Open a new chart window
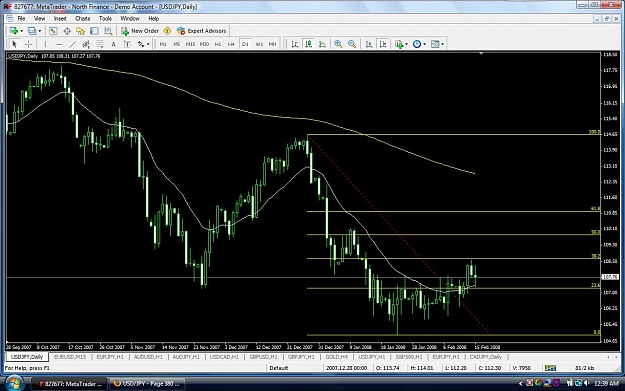Image resolution: width=625 pixels, height=391 pixels. point(14,31)
